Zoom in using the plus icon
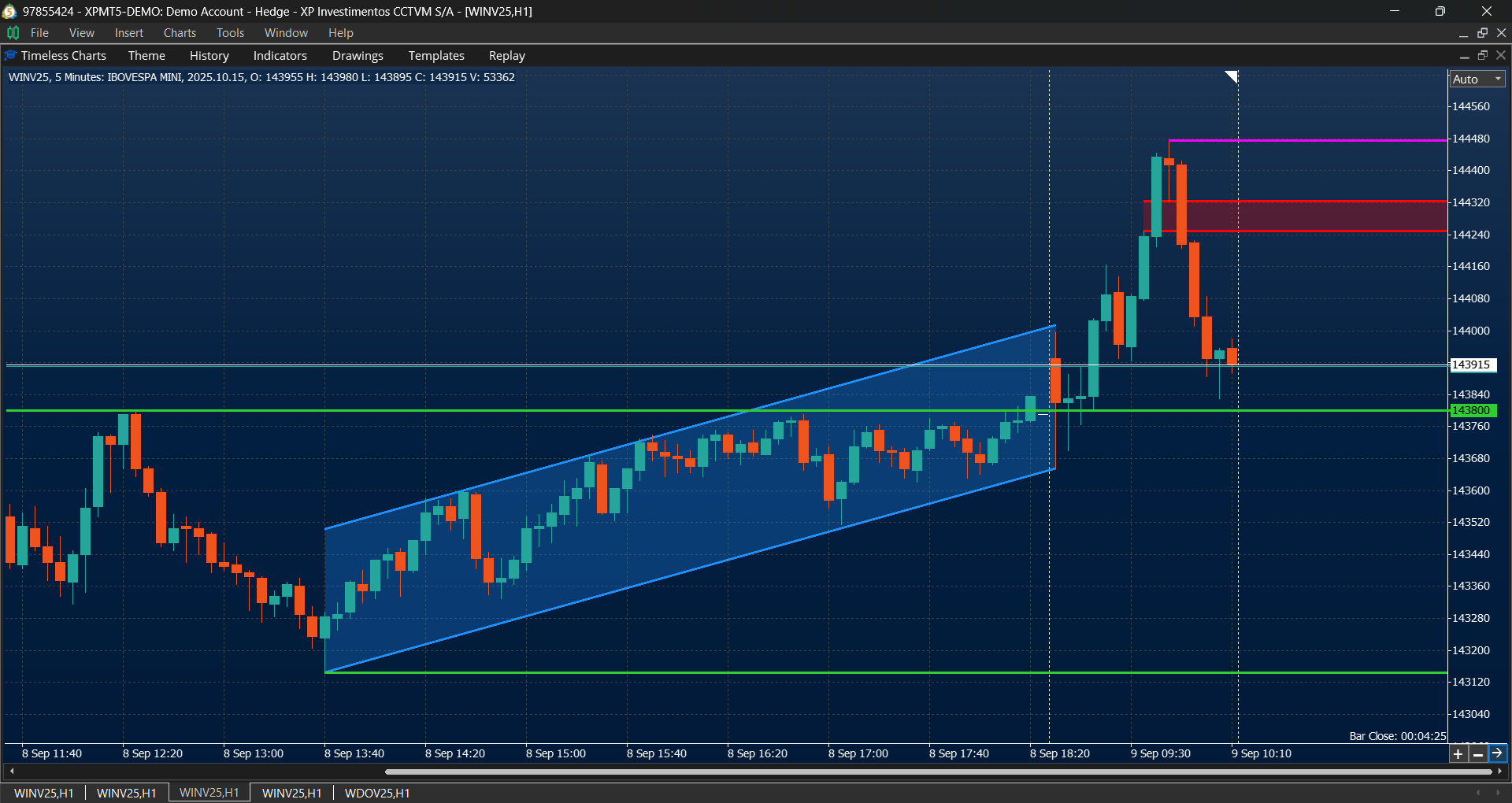Viewport: 1512px width, 803px height. (1458, 753)
